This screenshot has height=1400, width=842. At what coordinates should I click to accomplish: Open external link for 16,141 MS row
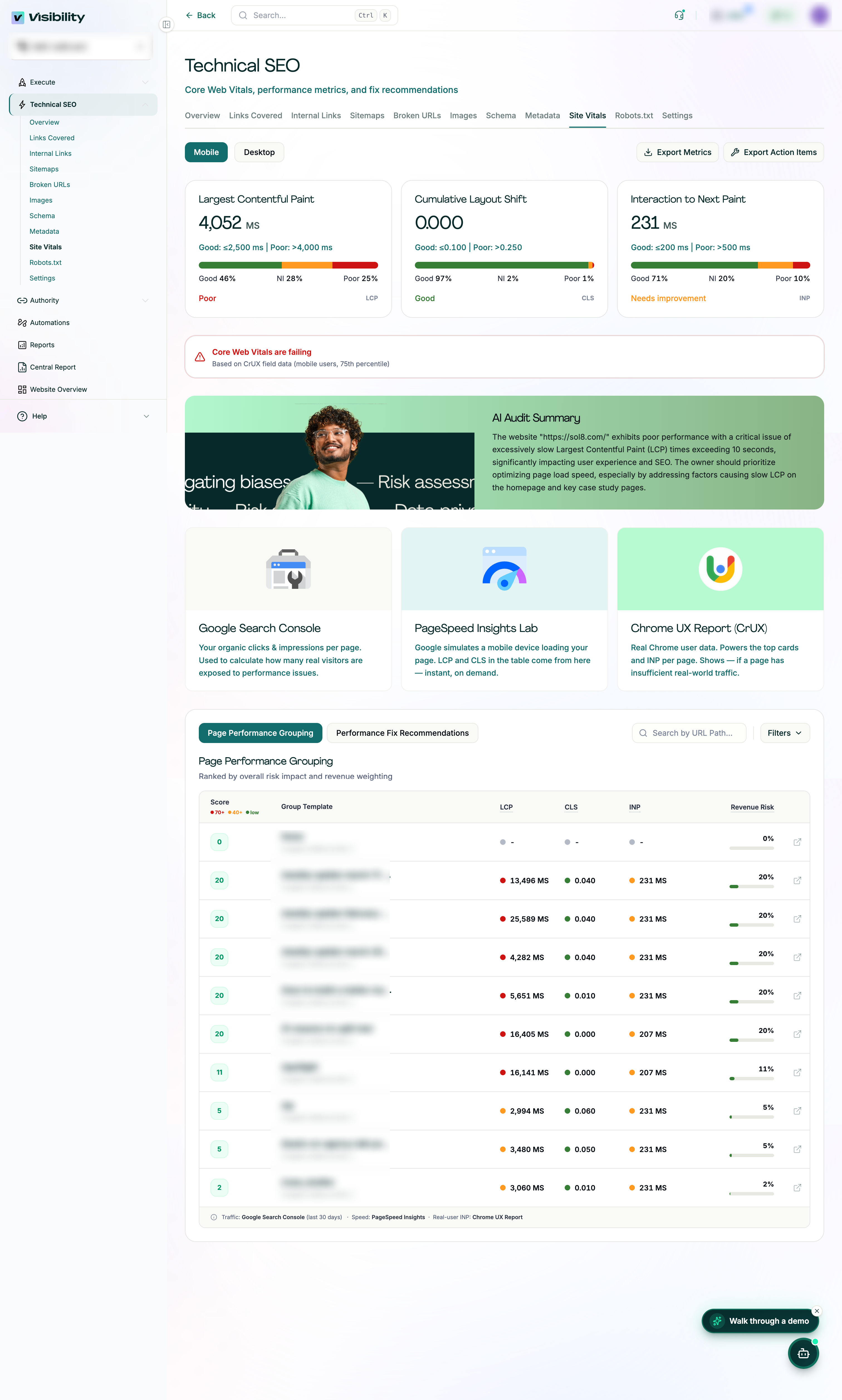pyautogui.click(x=797, y=1072)
